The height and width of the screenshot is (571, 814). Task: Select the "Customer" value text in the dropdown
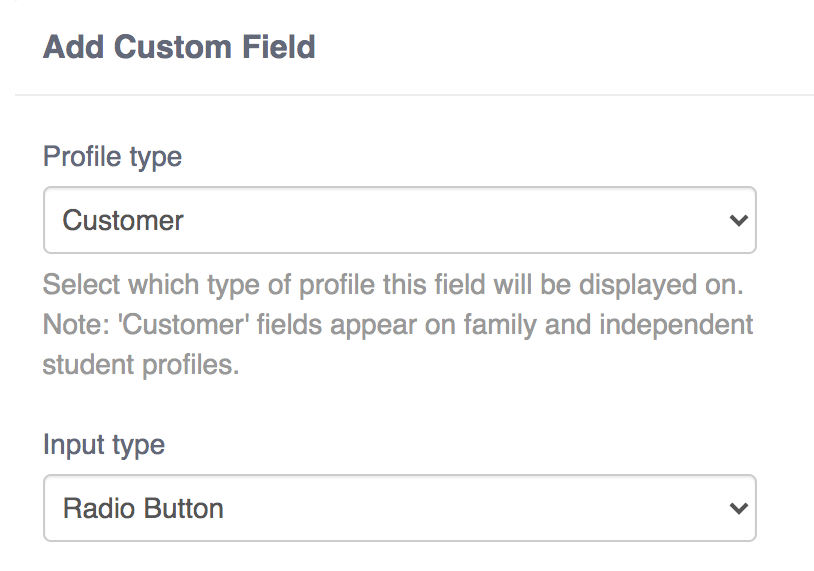[x=123, y=220]
